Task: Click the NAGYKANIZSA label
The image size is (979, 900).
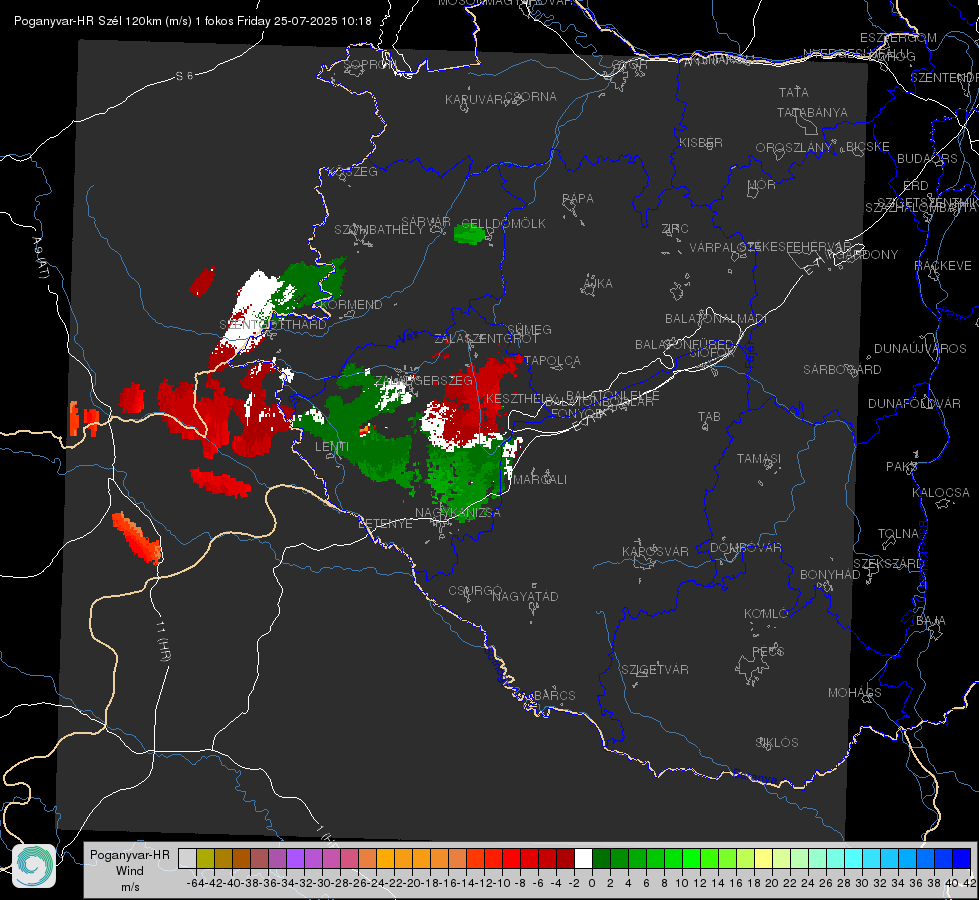Action: point(458,513)
